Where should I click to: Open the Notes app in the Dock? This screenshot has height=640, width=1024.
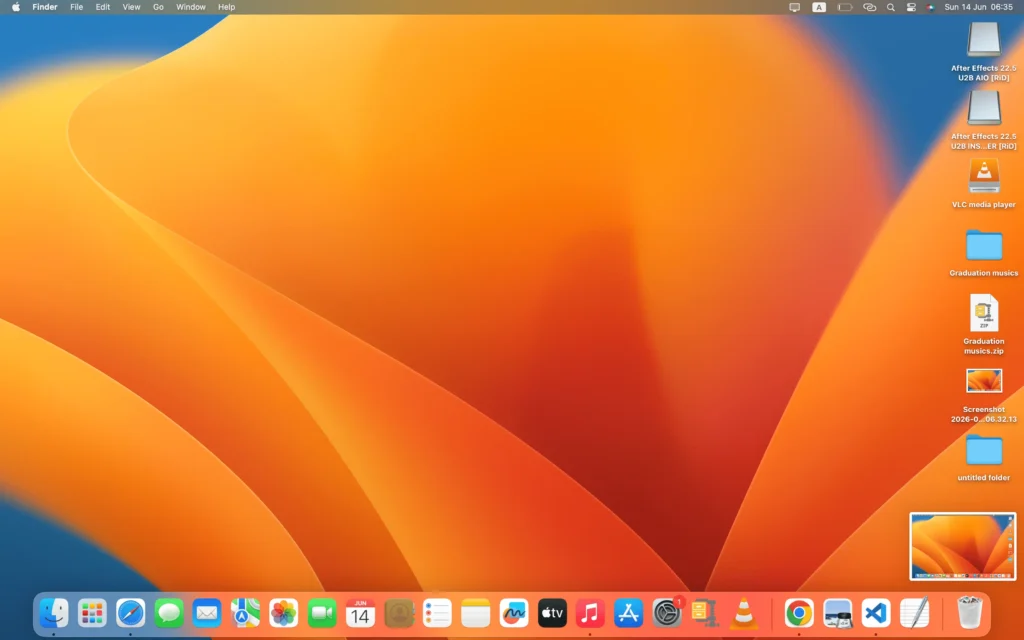tap(475, 613)
